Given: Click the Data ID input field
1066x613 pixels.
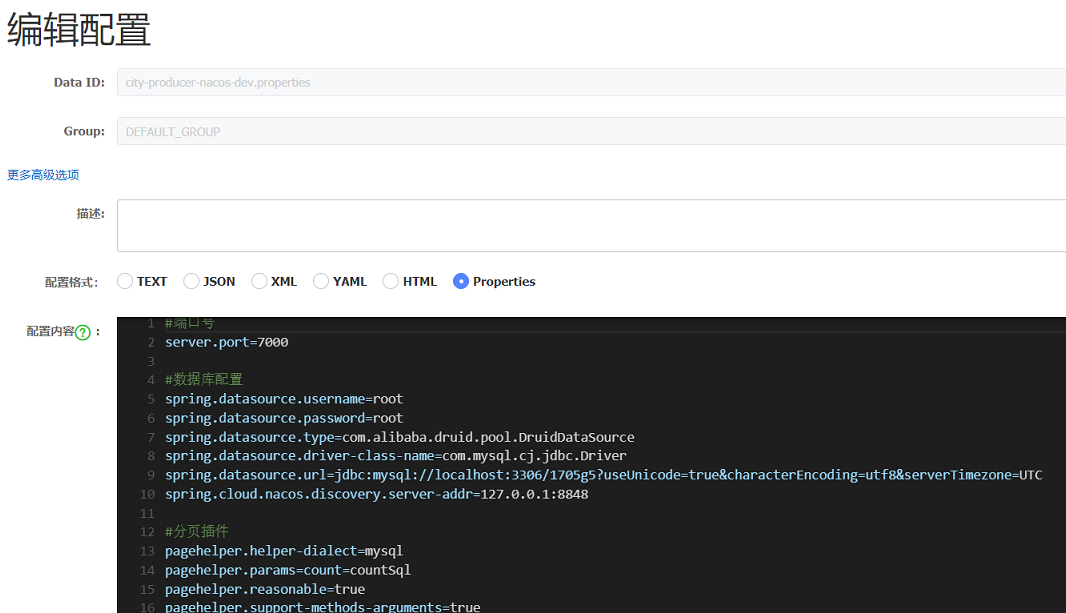Looking at the screenshot, I should click(x=591, y=82).
